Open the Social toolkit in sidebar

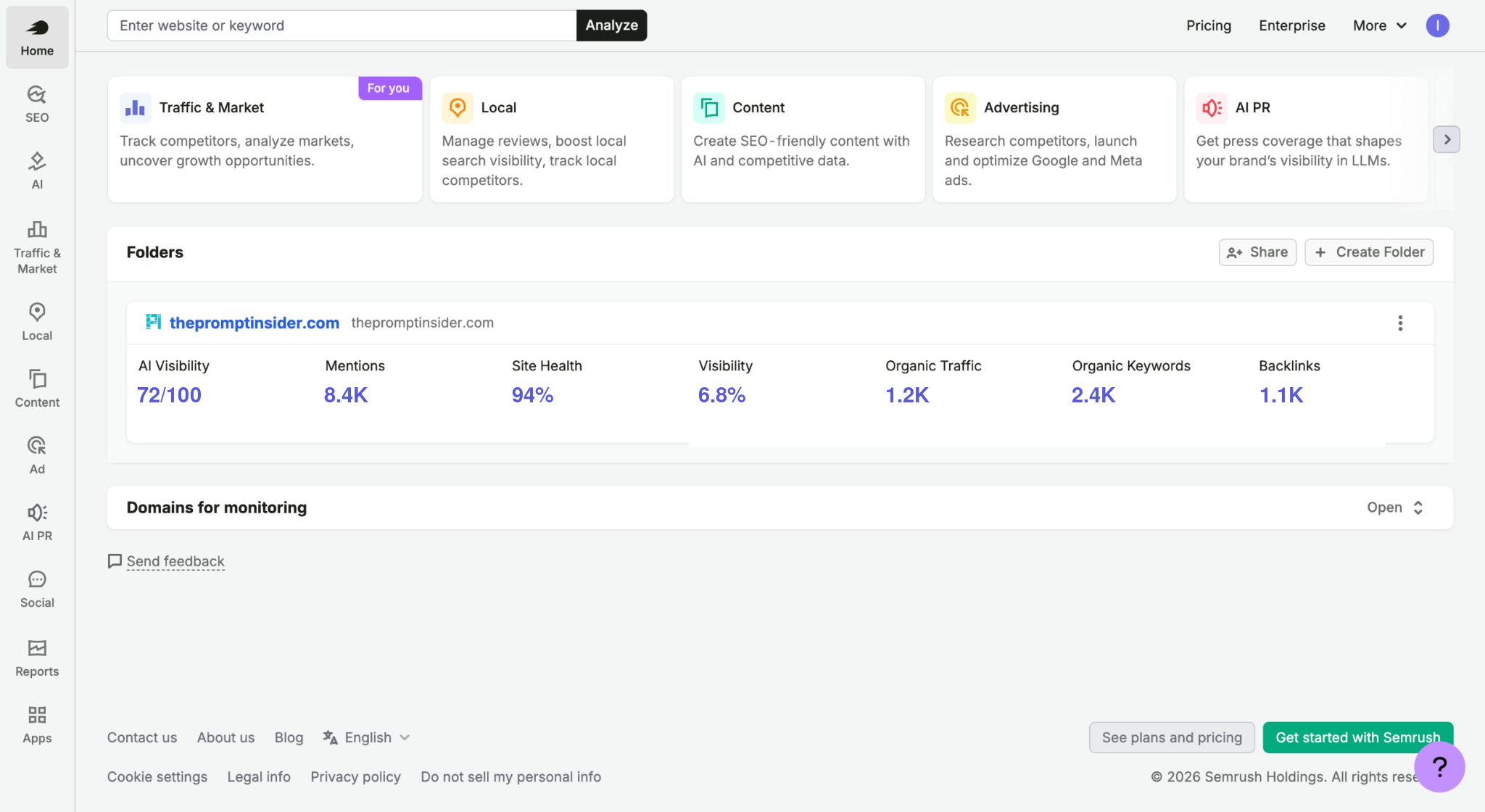pyautogui.click(x=37, y=589)
